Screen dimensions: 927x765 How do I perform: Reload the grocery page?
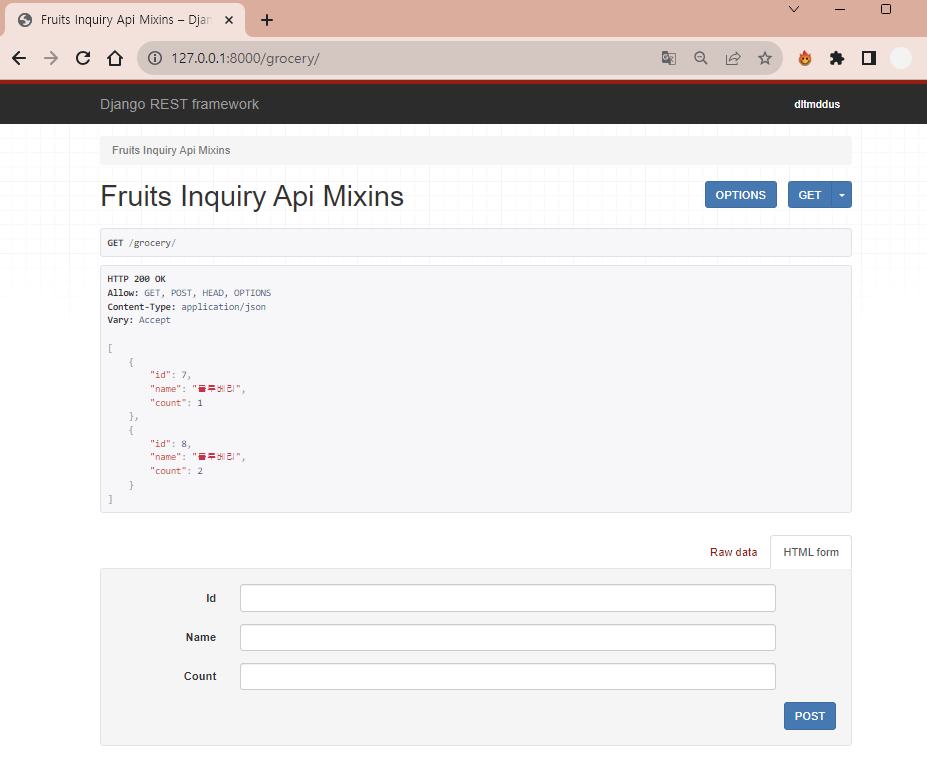click(x=83, y=58)
